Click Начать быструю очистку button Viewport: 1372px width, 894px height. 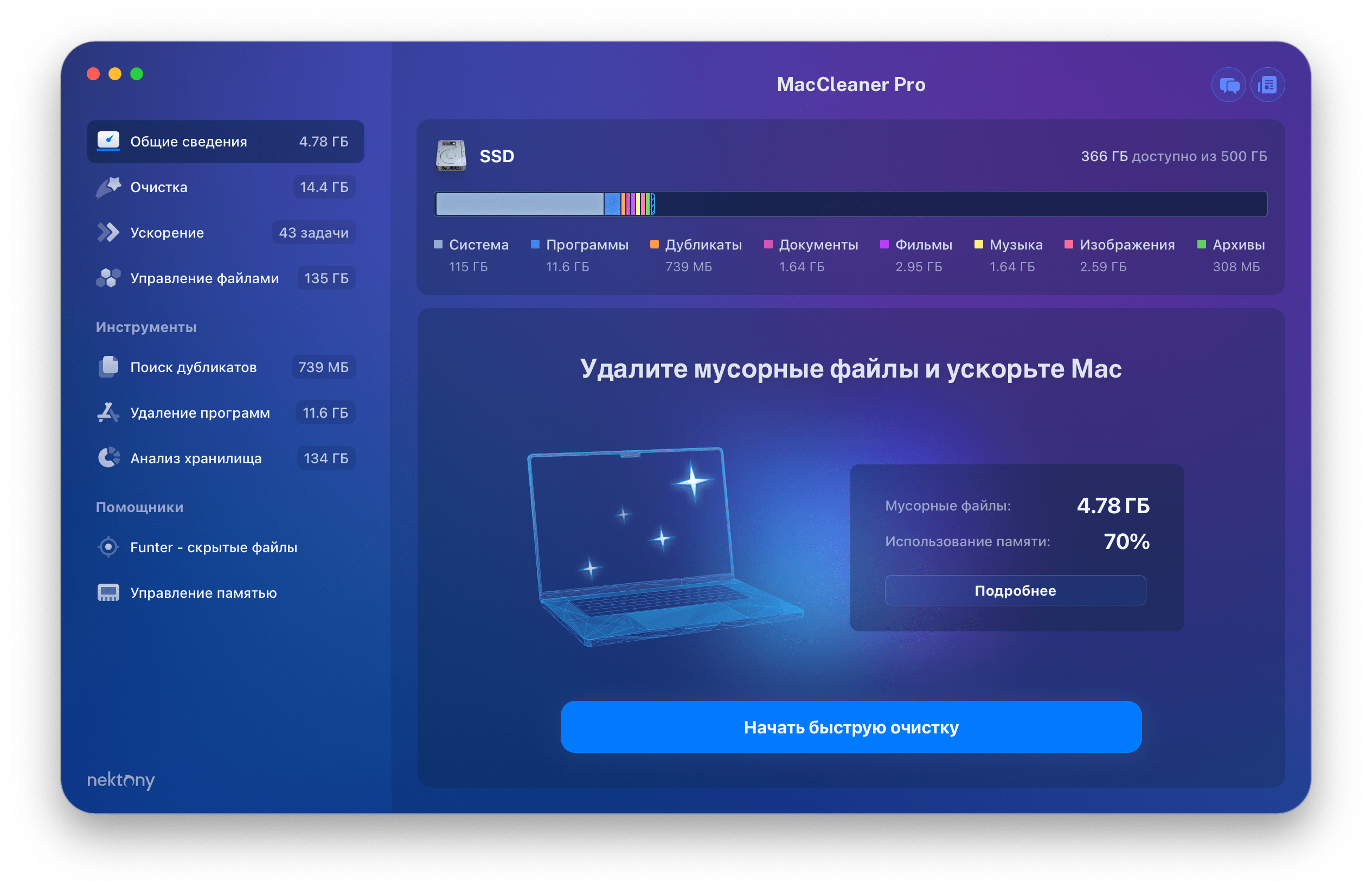pyautogui.click(x=851, y=727)
